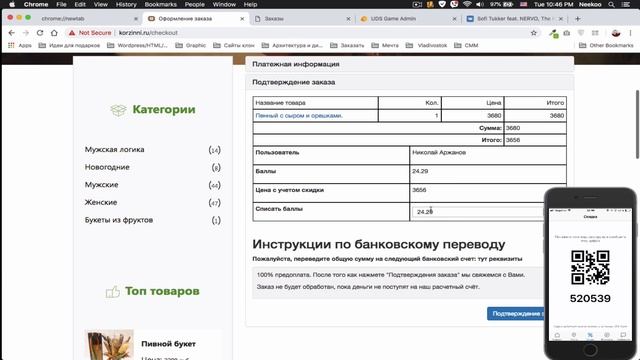
Task: Reload the korzinni.ru checkout page
Action: pyautogui.click(x=40, y=33)
